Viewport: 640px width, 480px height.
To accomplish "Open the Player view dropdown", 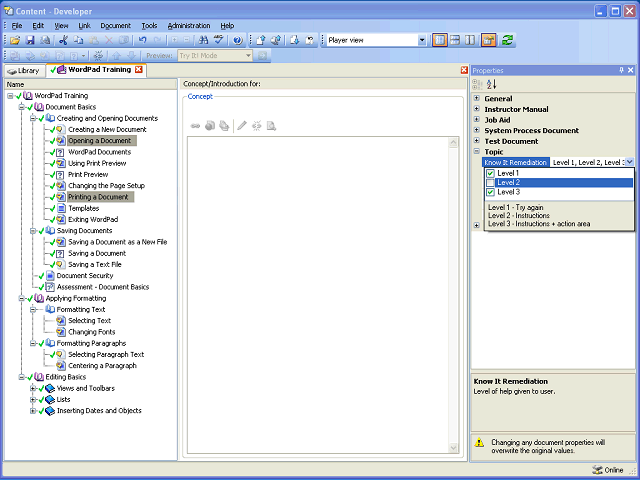I will click(422, 40).
